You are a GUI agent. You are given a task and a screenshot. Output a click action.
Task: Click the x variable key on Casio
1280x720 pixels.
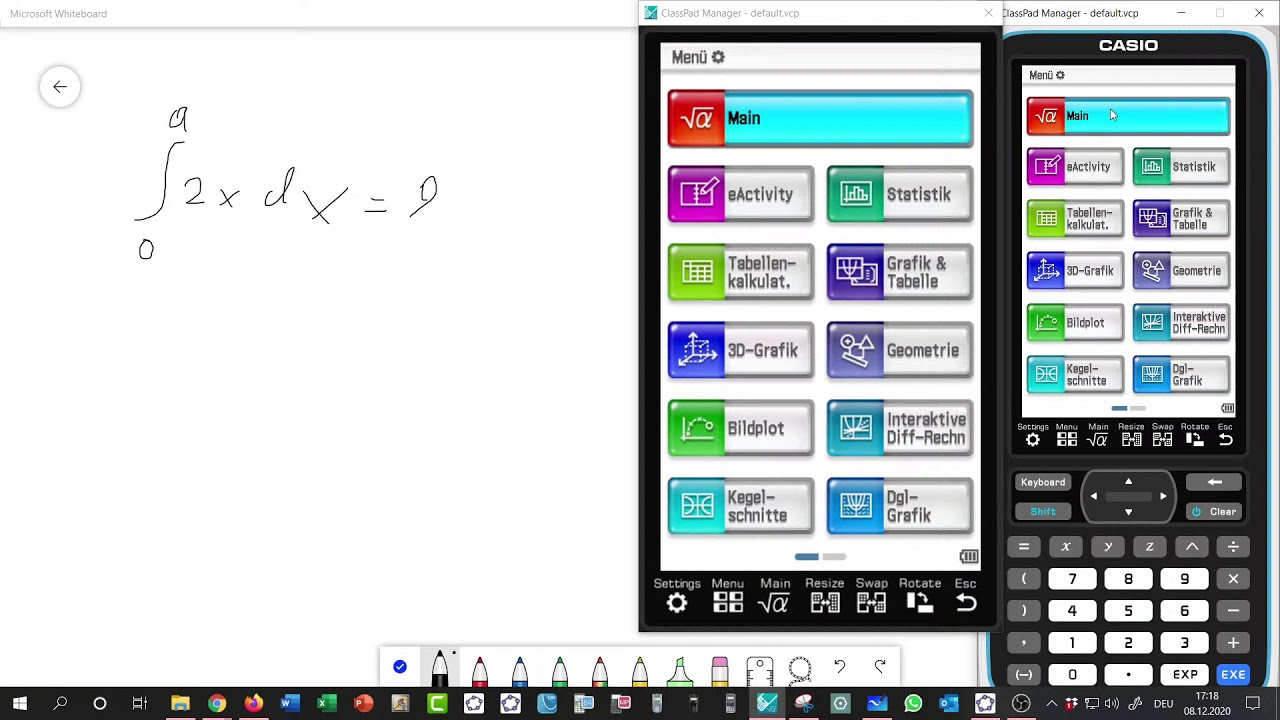pyautogui.click(x=1066, y=547)
